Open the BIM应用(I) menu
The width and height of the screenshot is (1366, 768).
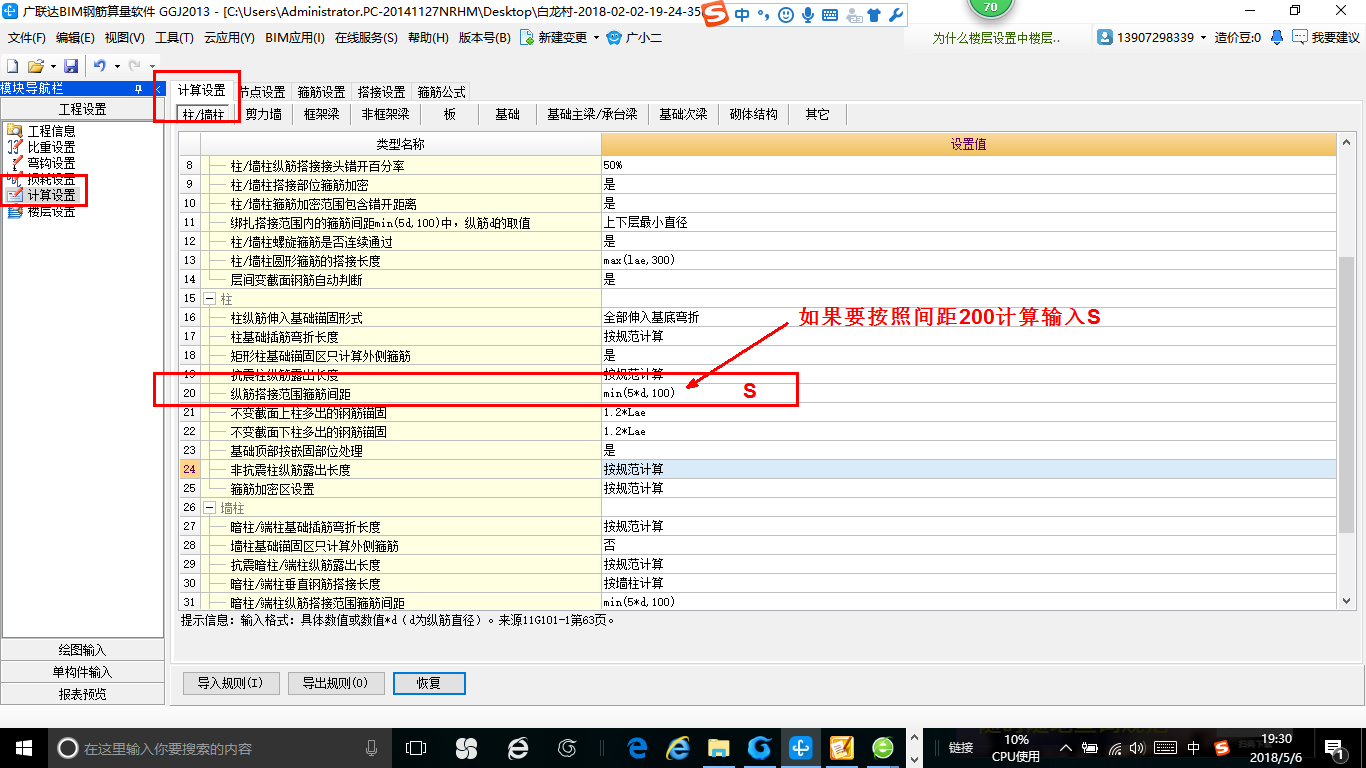pos(295,38)
